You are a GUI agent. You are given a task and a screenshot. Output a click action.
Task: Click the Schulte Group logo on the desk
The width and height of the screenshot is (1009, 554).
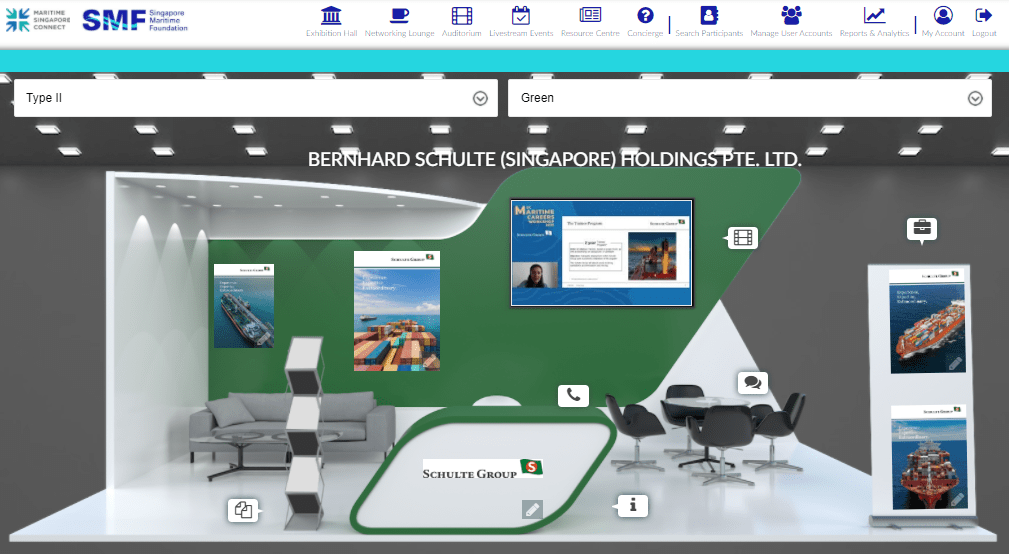point(483,469)
